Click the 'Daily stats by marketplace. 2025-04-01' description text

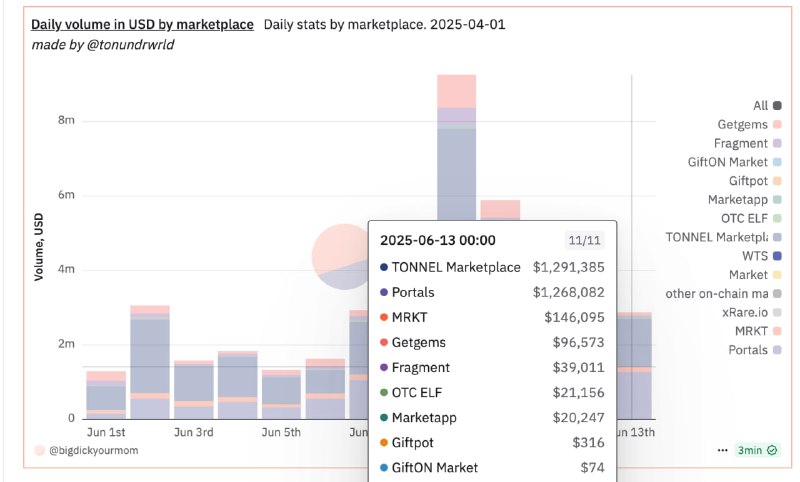384,24
